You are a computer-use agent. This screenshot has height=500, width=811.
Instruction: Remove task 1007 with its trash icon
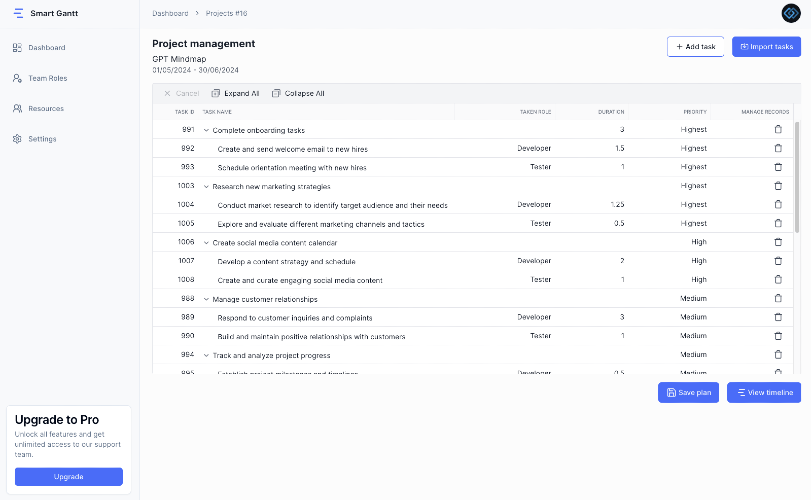coord(778,261)
